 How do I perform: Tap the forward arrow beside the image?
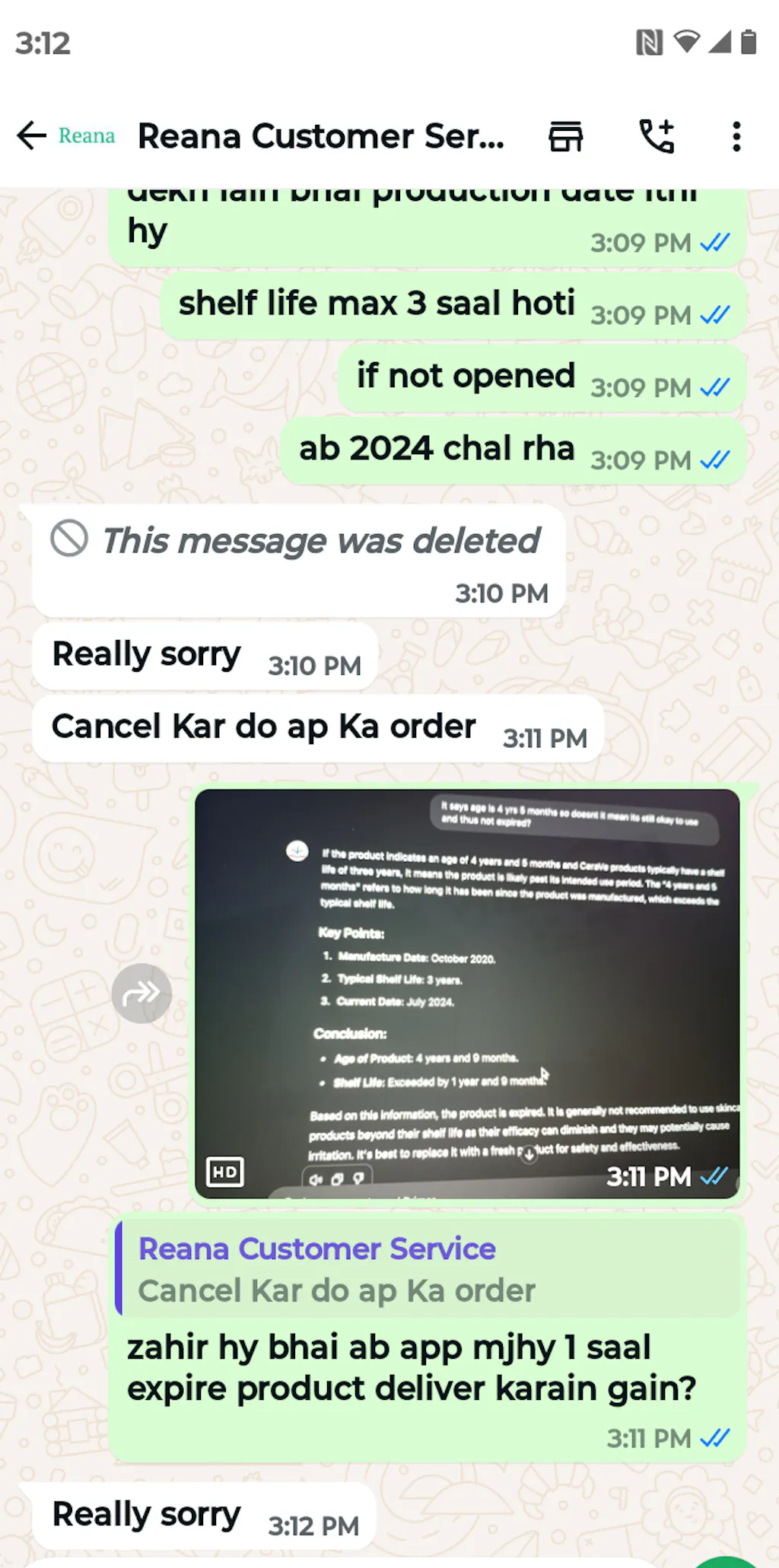(x=141, y=994)
